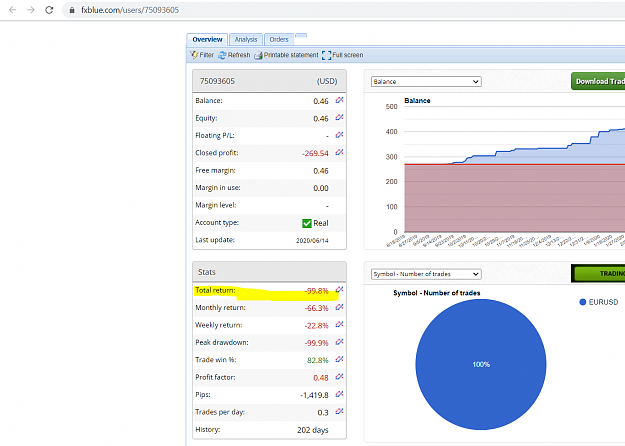Click the fxblue.com URL in address bar

pyautogui.click(x=130, y=10)
